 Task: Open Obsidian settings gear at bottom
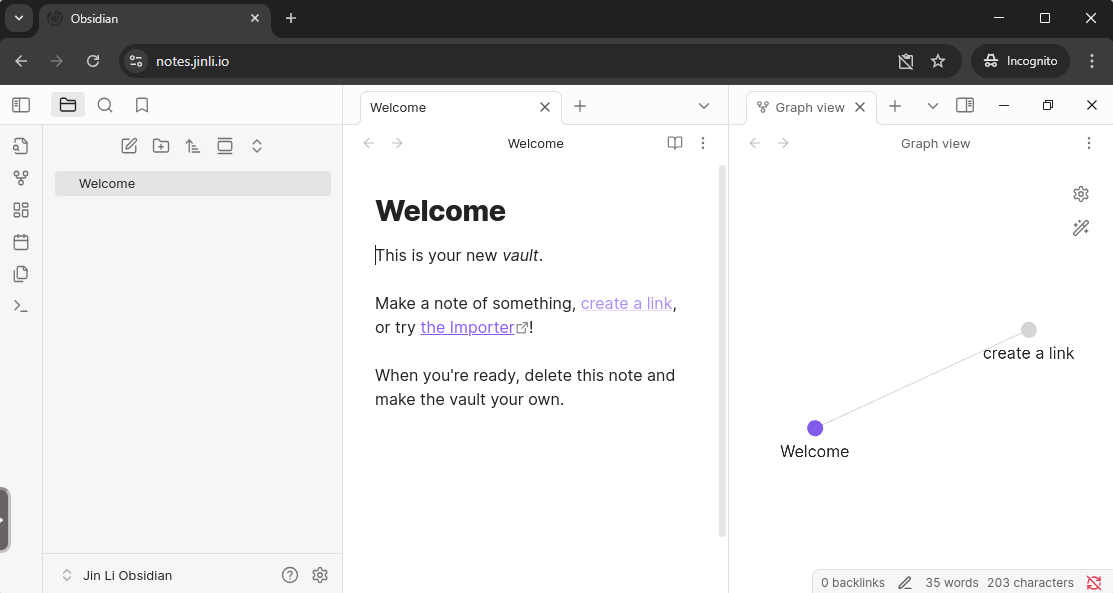click(320, 575)
